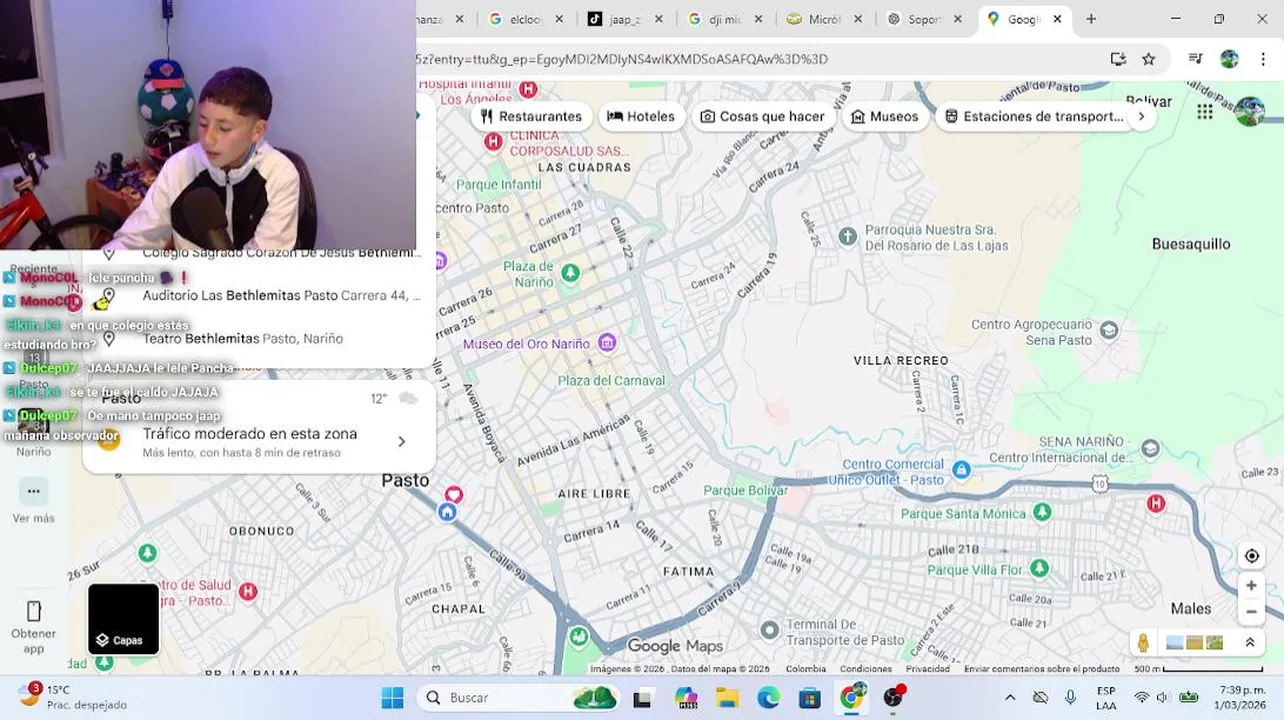Open File Explorer from taskbar
This screenshot has width=1284, height=720.
point(726,698)
